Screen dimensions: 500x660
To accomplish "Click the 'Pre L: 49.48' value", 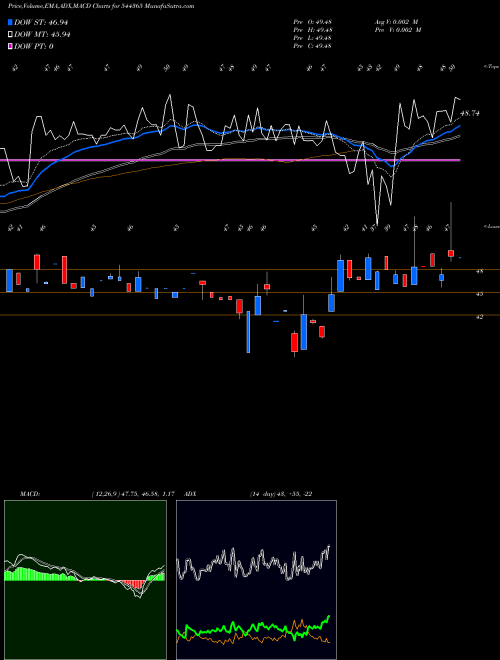I will [313, 38].
